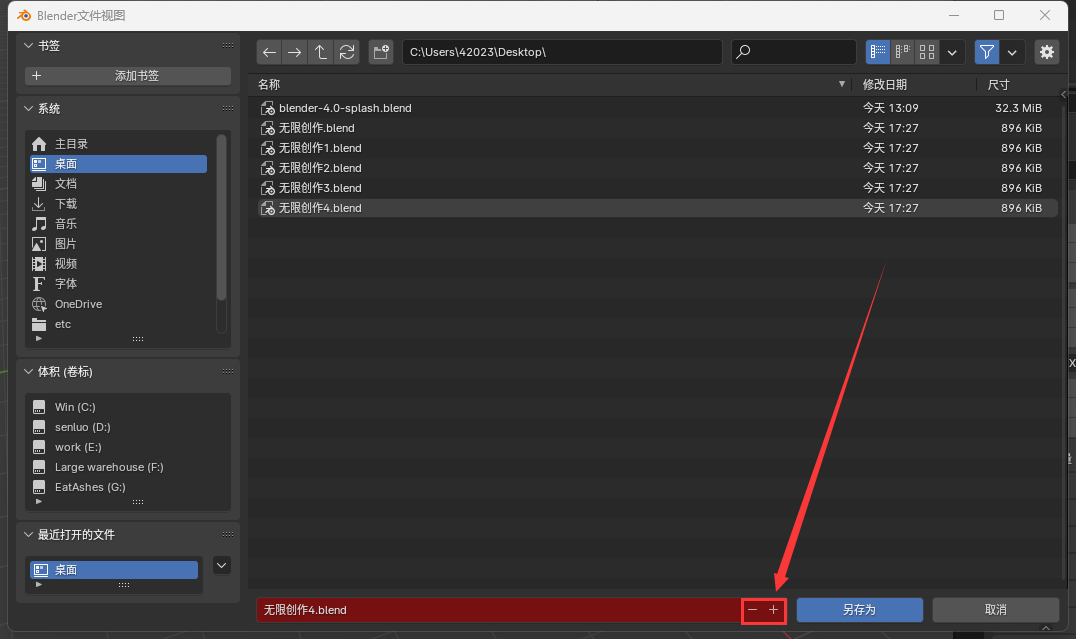Click the file icon beside 无限创作.blend
The height and width of the screenshot is (639, 1076).
click(x=268, y=128)
